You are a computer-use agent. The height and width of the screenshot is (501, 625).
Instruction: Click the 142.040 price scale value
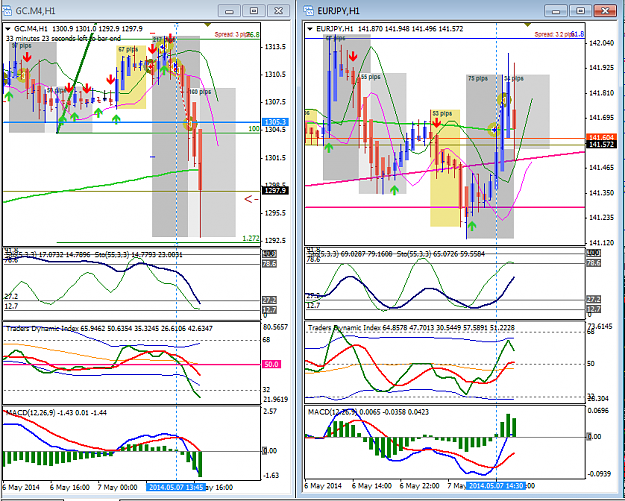[x=601, y=43]
